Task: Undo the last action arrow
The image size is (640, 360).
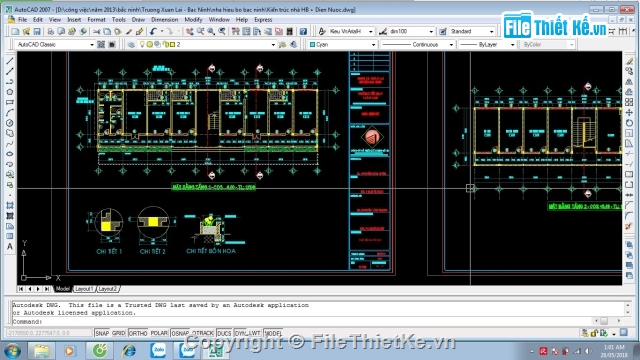Action: coord(153,31)
